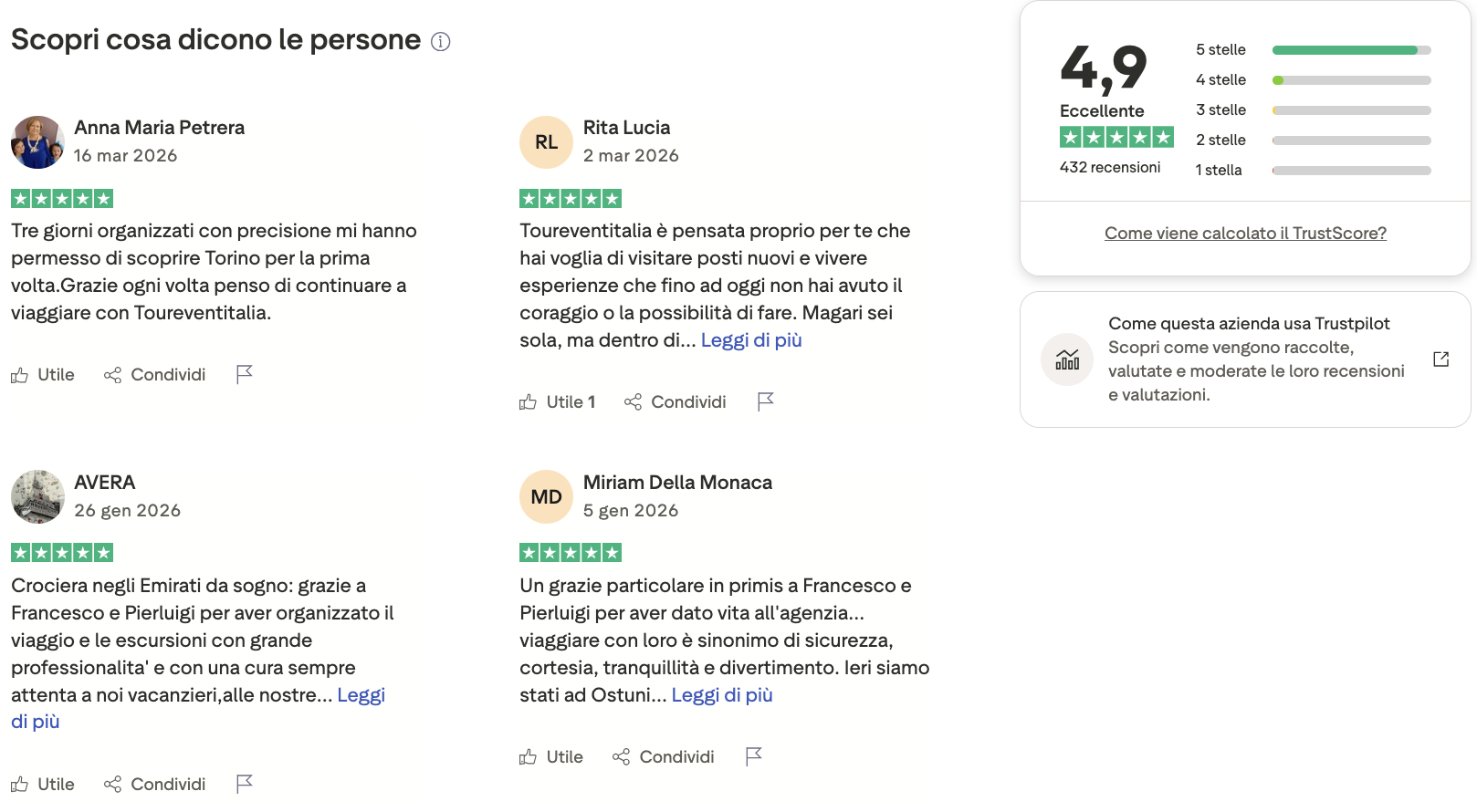1477x812 pixels.
Task: Expand Miriam Della Monaca's review text
Action: [722, 695]
